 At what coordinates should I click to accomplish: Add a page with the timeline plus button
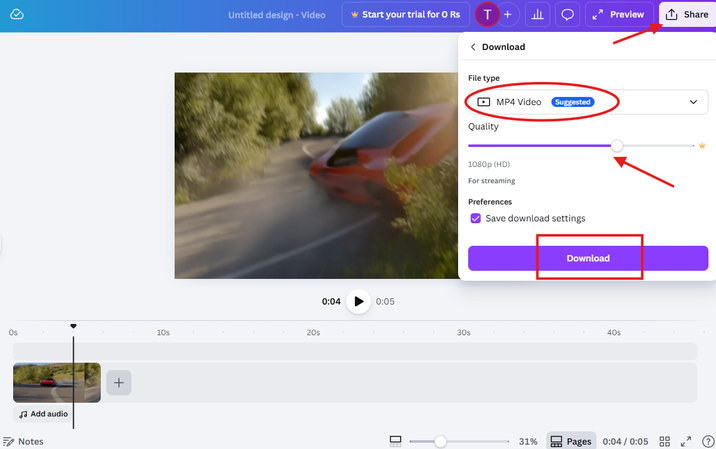coord(119,382)
